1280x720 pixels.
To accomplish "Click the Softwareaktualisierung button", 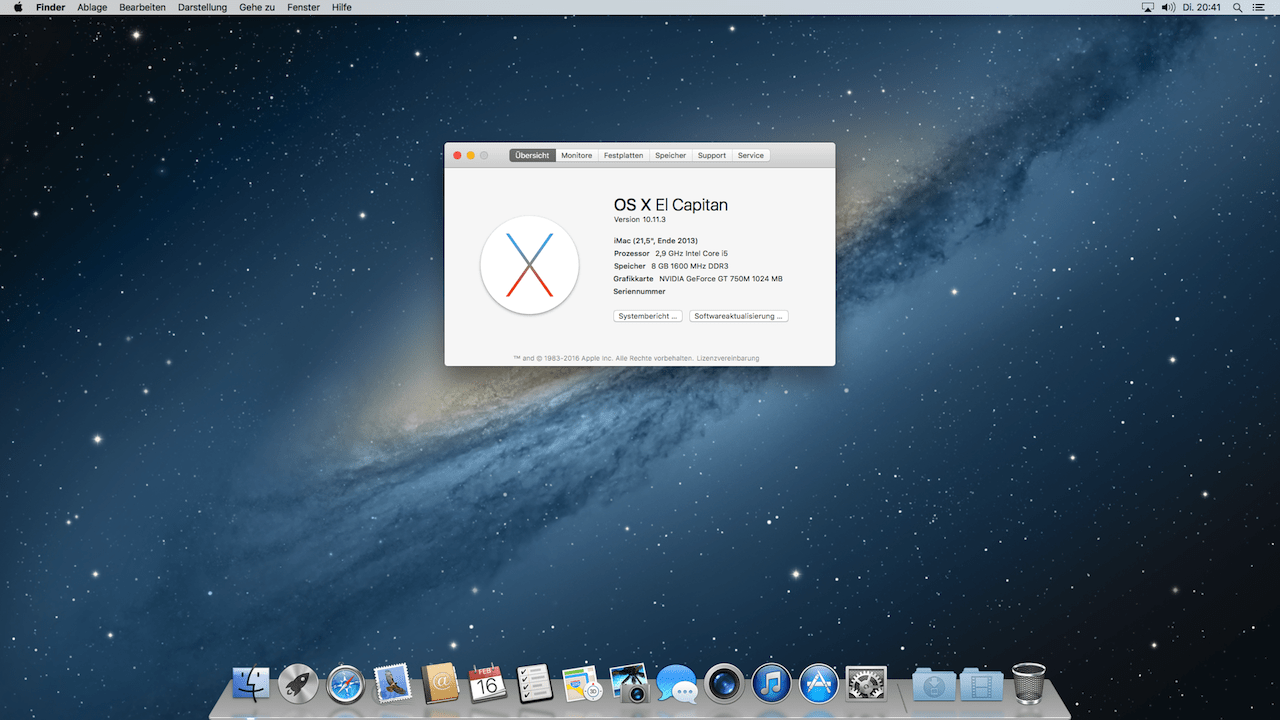I will [739, 316].
